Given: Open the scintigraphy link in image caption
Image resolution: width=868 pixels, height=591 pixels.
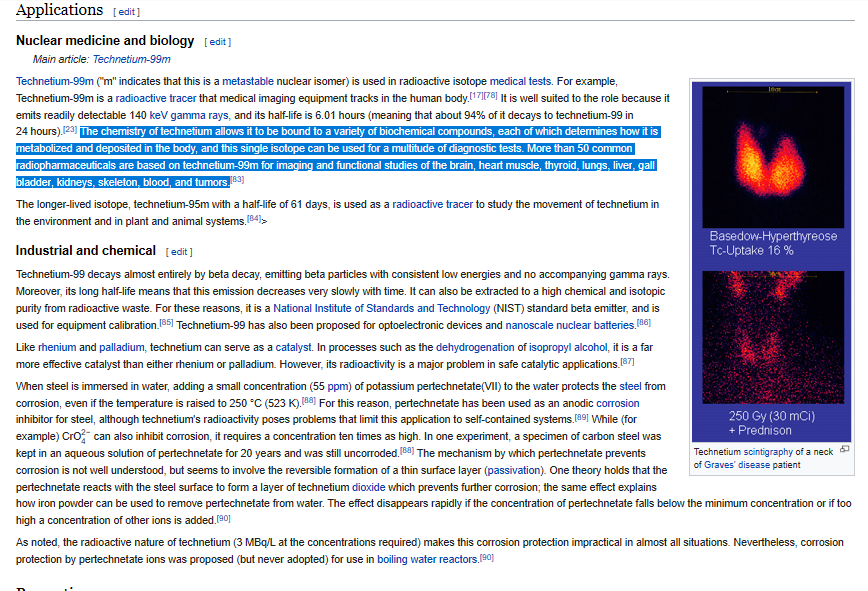Looking at the screenshot, I should [768, 452].
